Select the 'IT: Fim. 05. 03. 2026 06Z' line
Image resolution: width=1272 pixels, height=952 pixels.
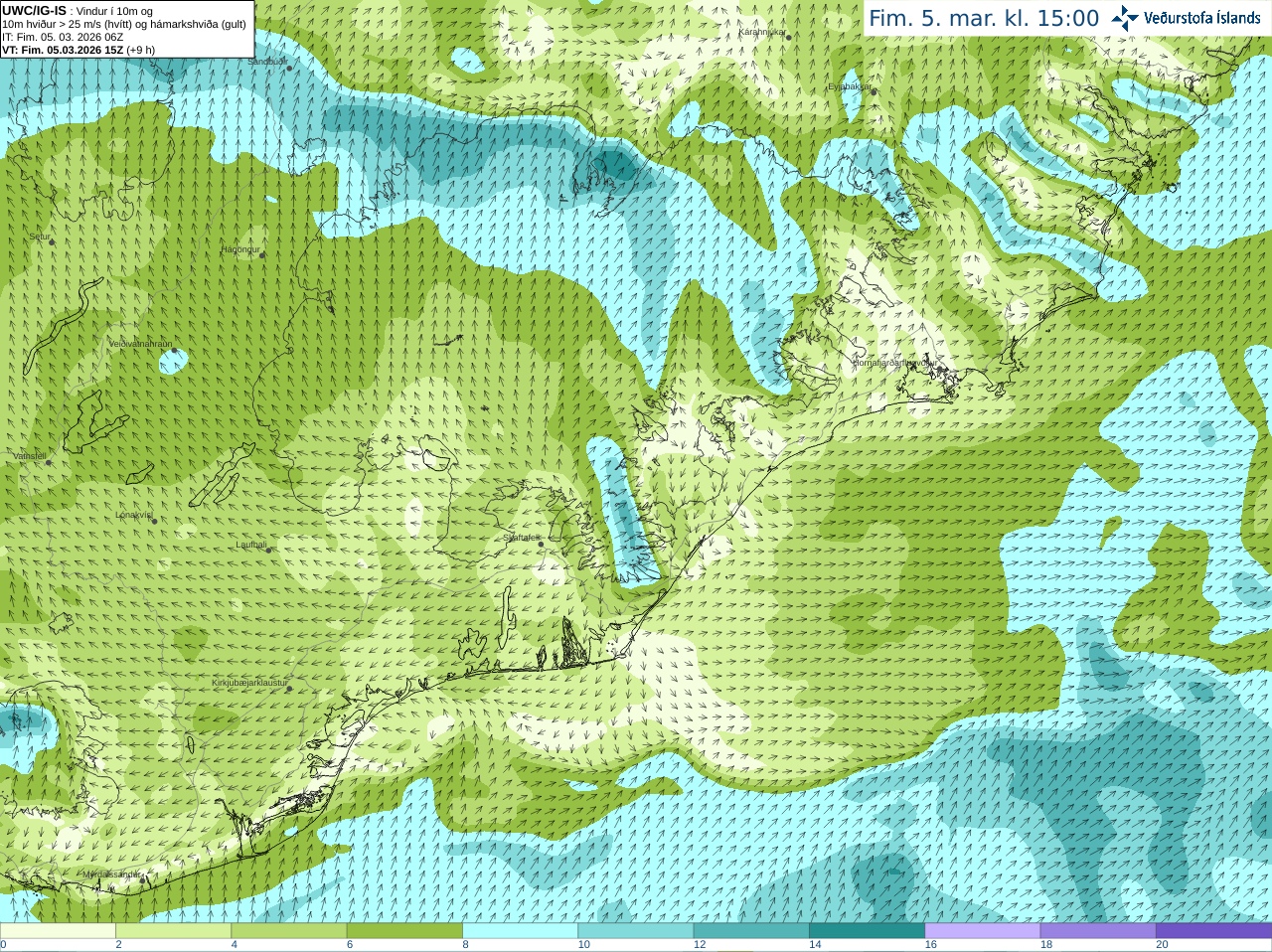point(63,37)
